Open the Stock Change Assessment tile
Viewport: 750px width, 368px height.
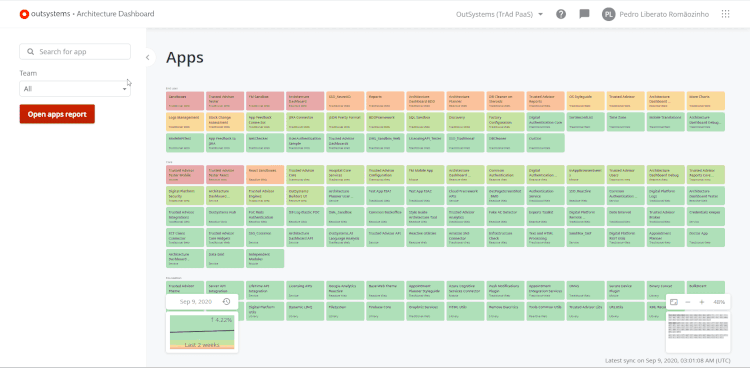[225, 122]
